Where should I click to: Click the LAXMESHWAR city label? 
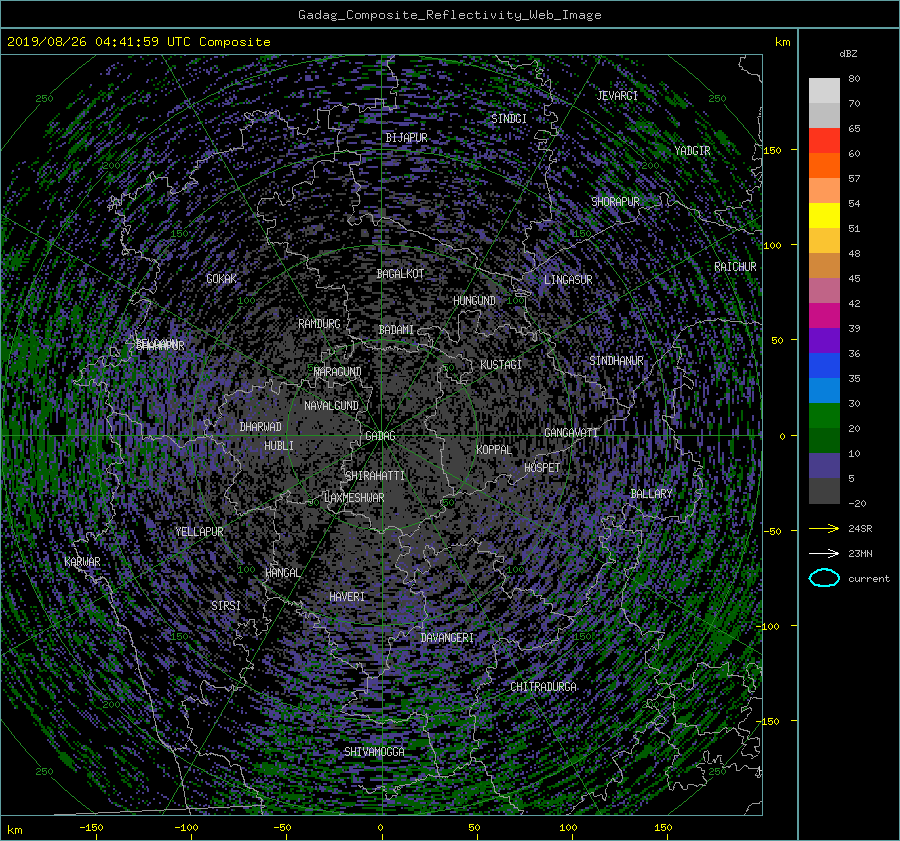354,498
